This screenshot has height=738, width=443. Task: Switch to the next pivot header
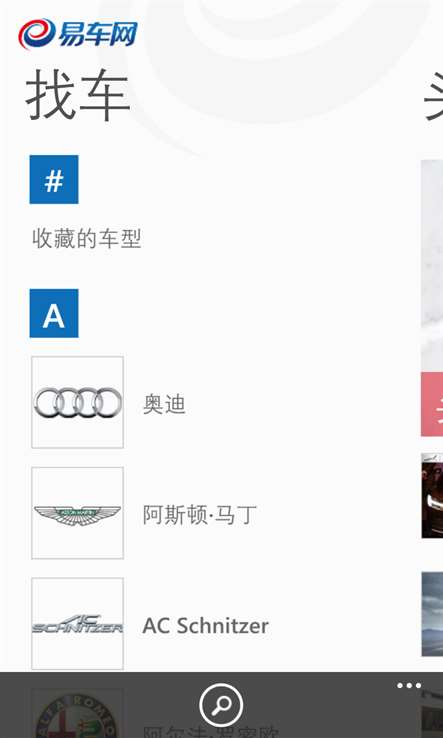click(433, 96)
